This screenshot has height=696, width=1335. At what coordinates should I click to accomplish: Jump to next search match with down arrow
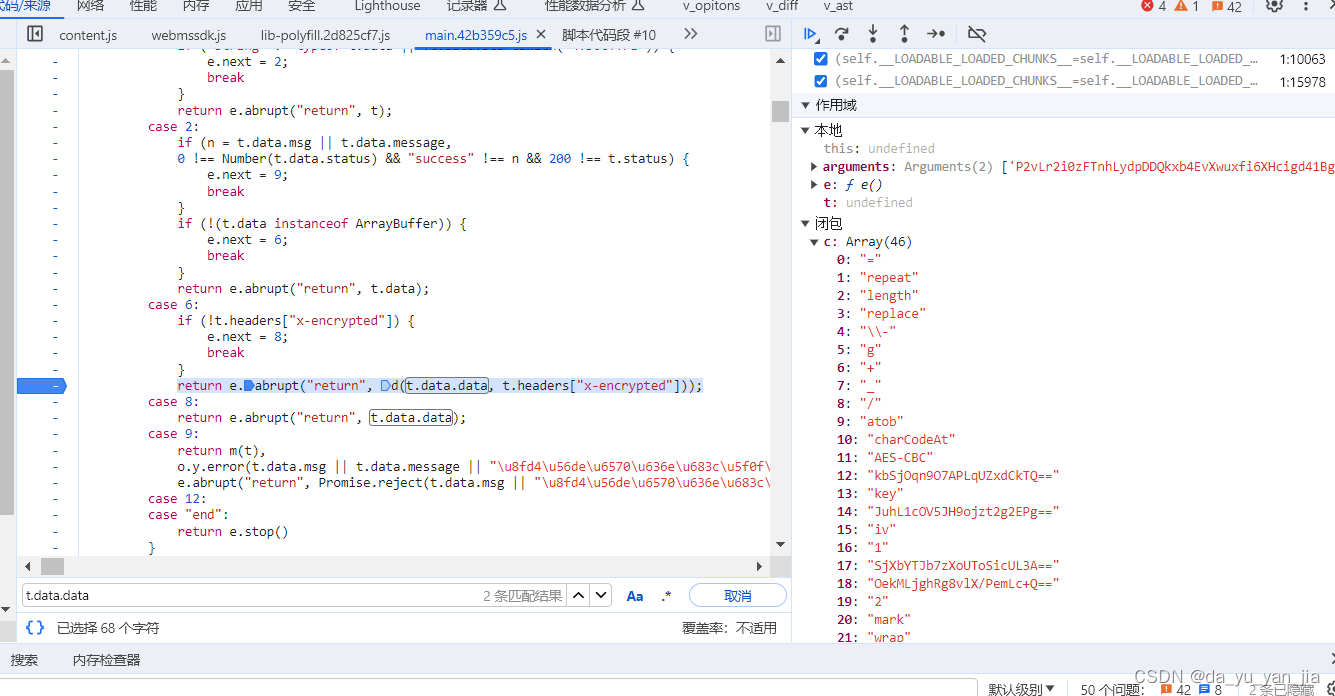[600, 595]
